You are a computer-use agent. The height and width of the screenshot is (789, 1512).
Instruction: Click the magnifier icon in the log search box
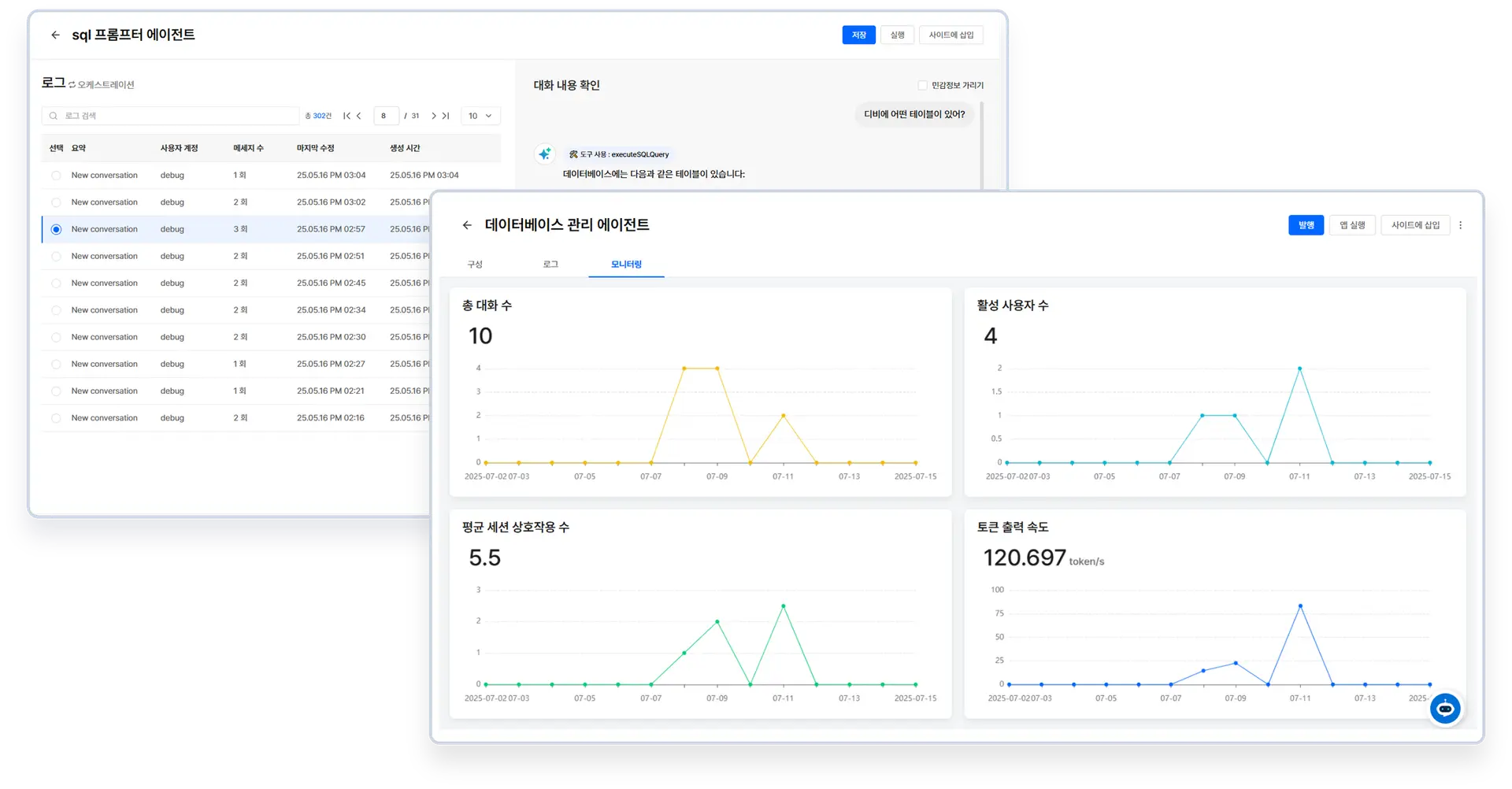click(x=54, y=116)
